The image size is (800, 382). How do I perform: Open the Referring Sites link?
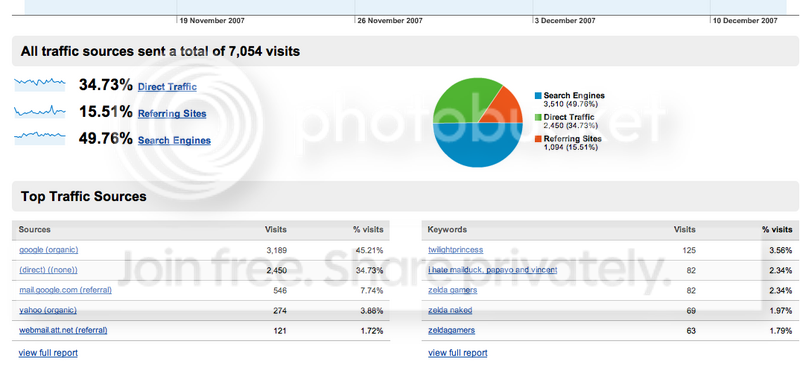coord(172,113)
